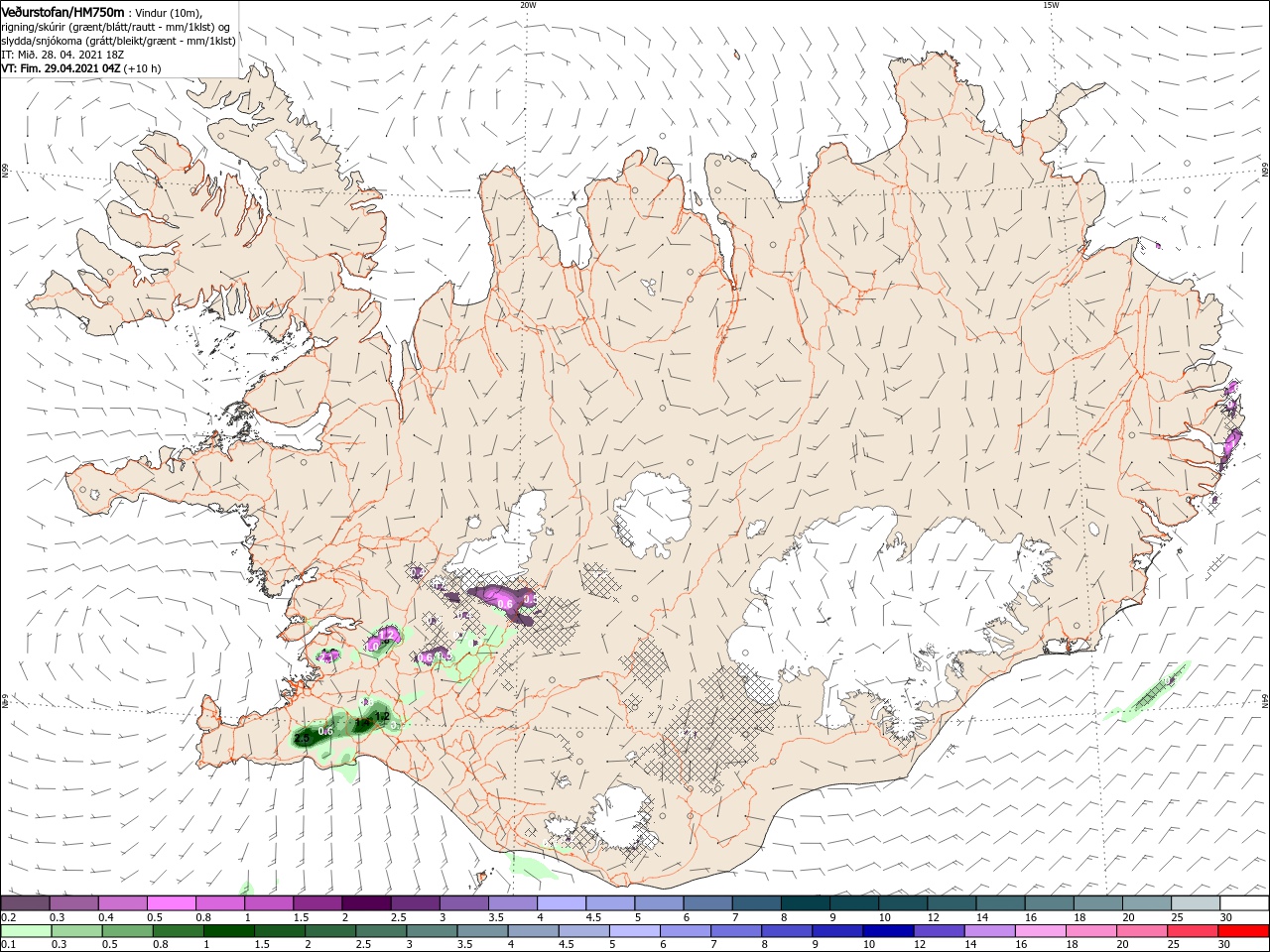Viewport: 1270px width, 952px height.
Task: Click the Veðurstofan/HM750m map title
Action: click(63, 11)
